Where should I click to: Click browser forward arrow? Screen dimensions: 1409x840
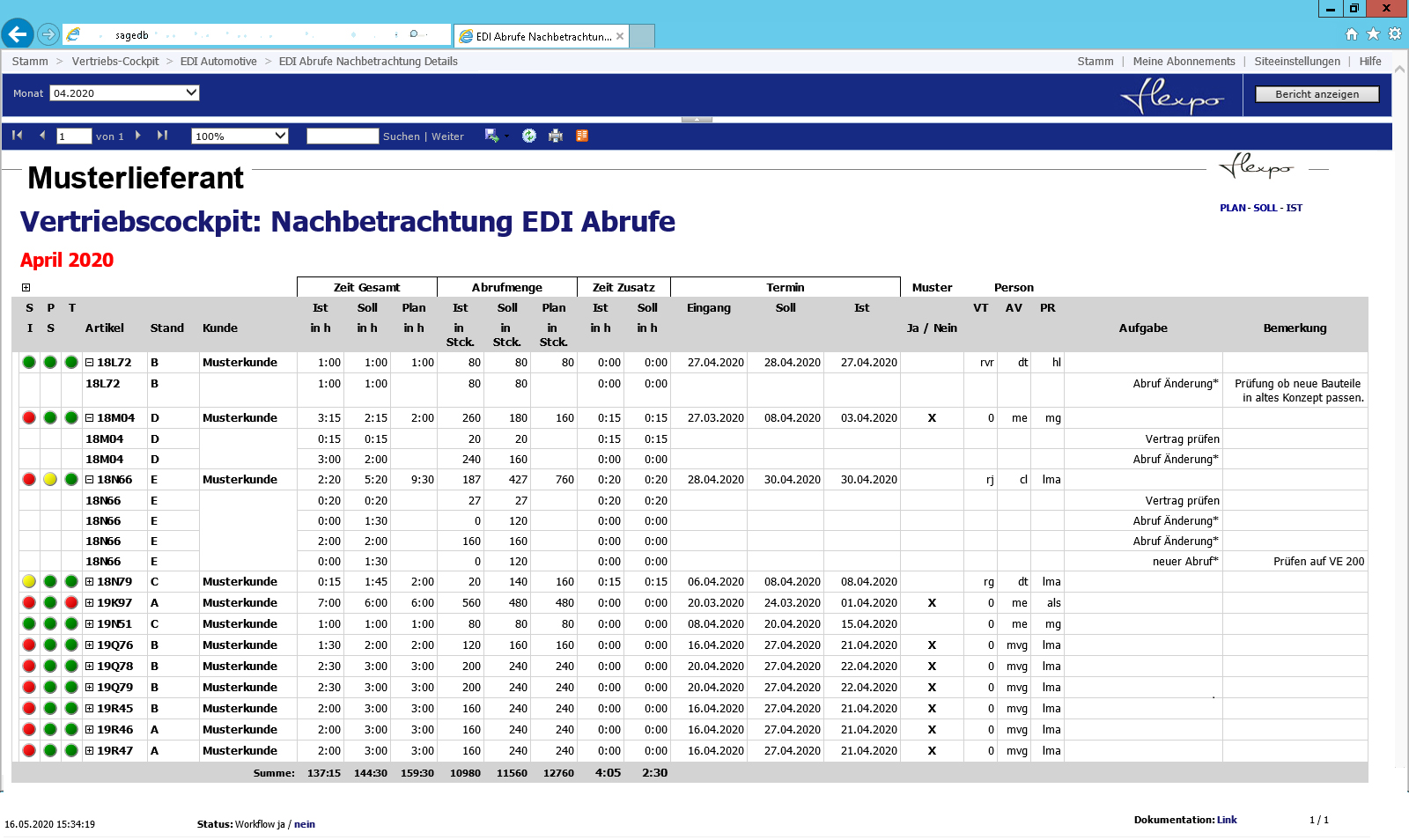coord(48,34)
